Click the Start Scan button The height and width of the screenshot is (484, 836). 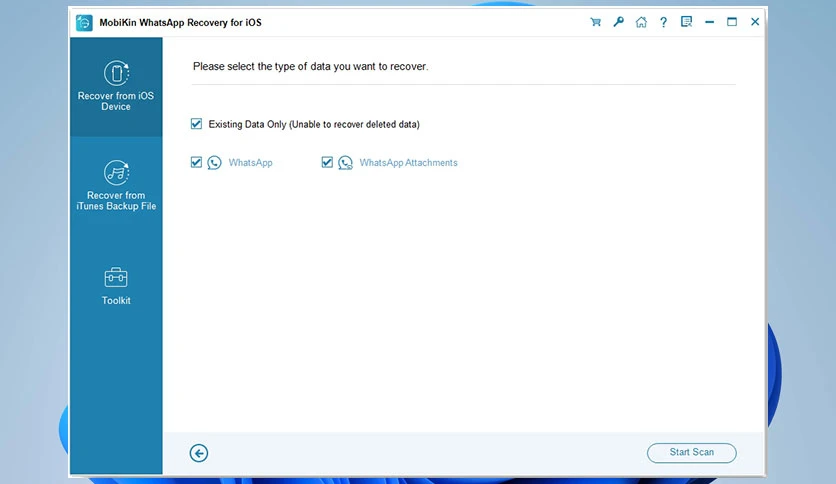[x=692, y=453]
